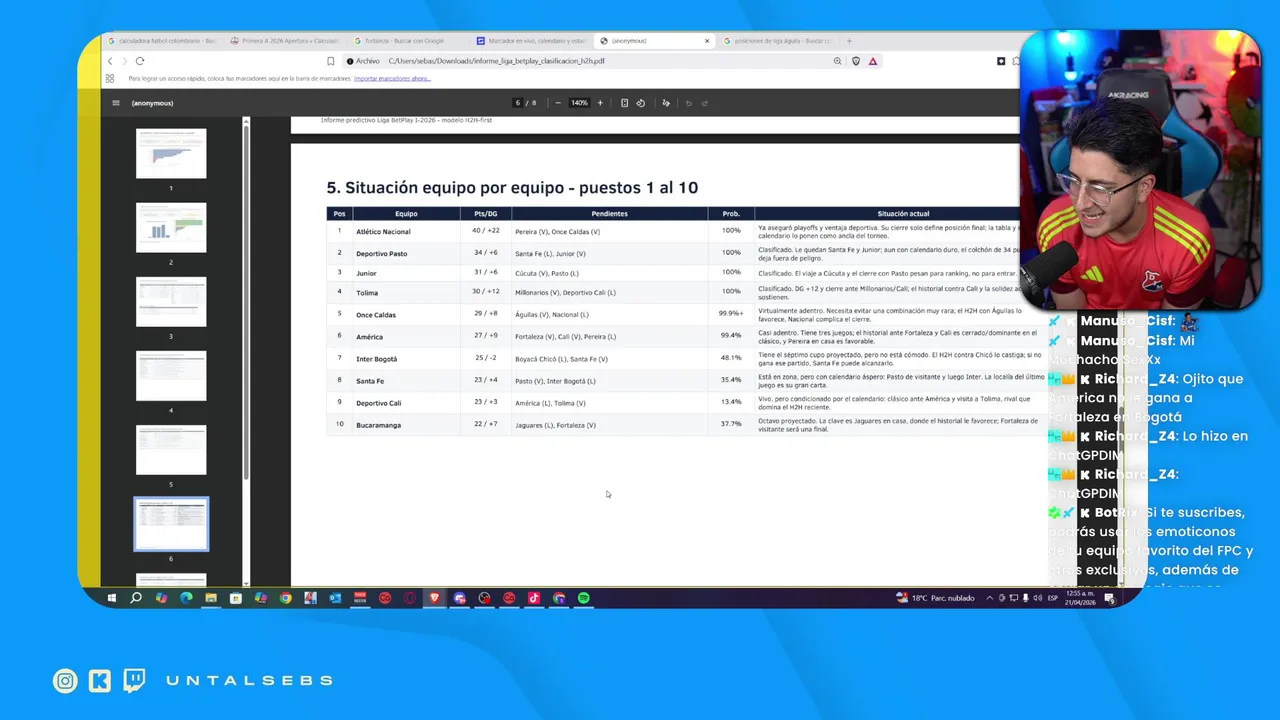The image size is (1280, 720).
Task: Rotate the PDF with the rotate icon
Action: (640, 103)
